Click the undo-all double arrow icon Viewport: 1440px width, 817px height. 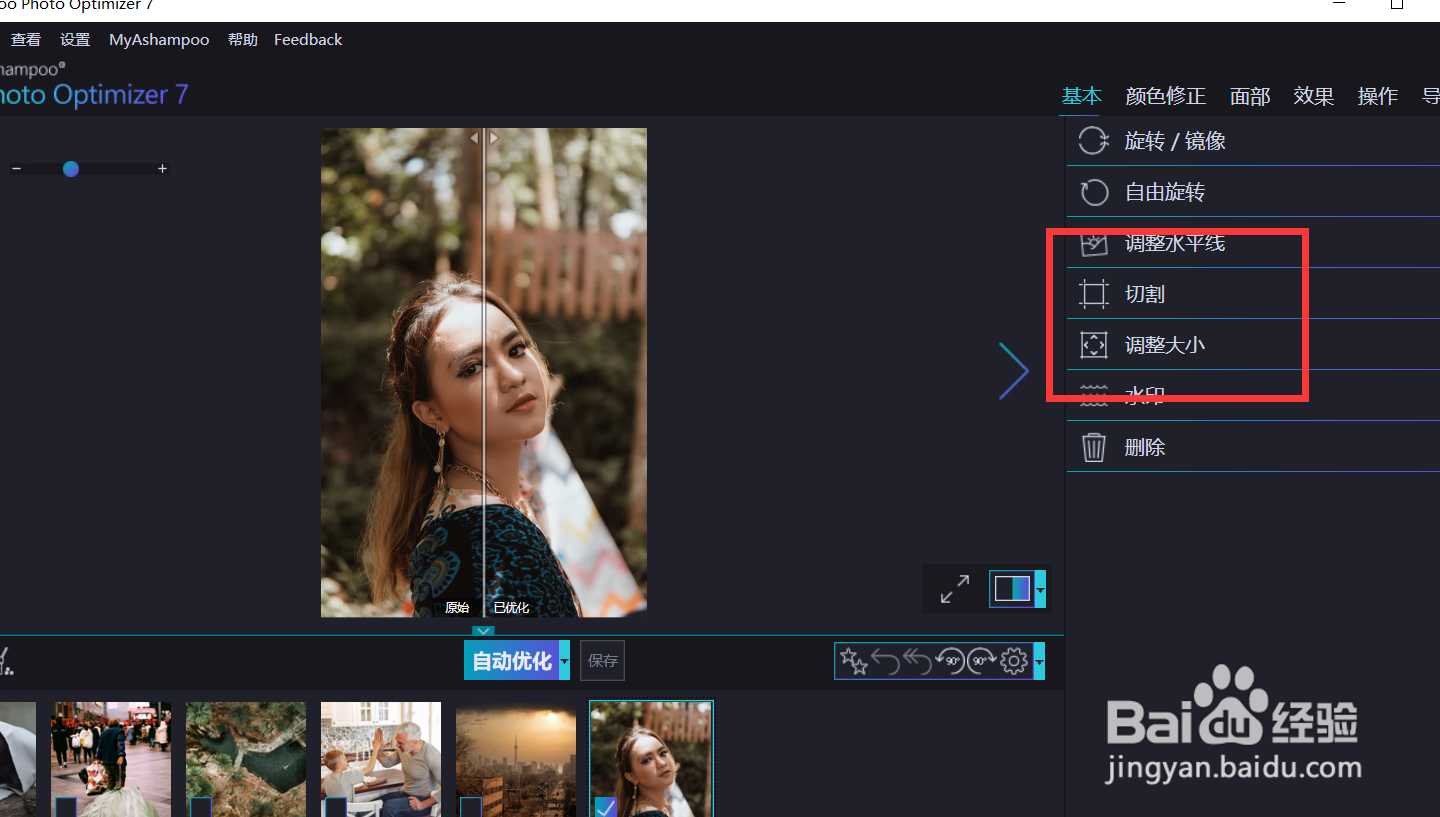[918, 661]
